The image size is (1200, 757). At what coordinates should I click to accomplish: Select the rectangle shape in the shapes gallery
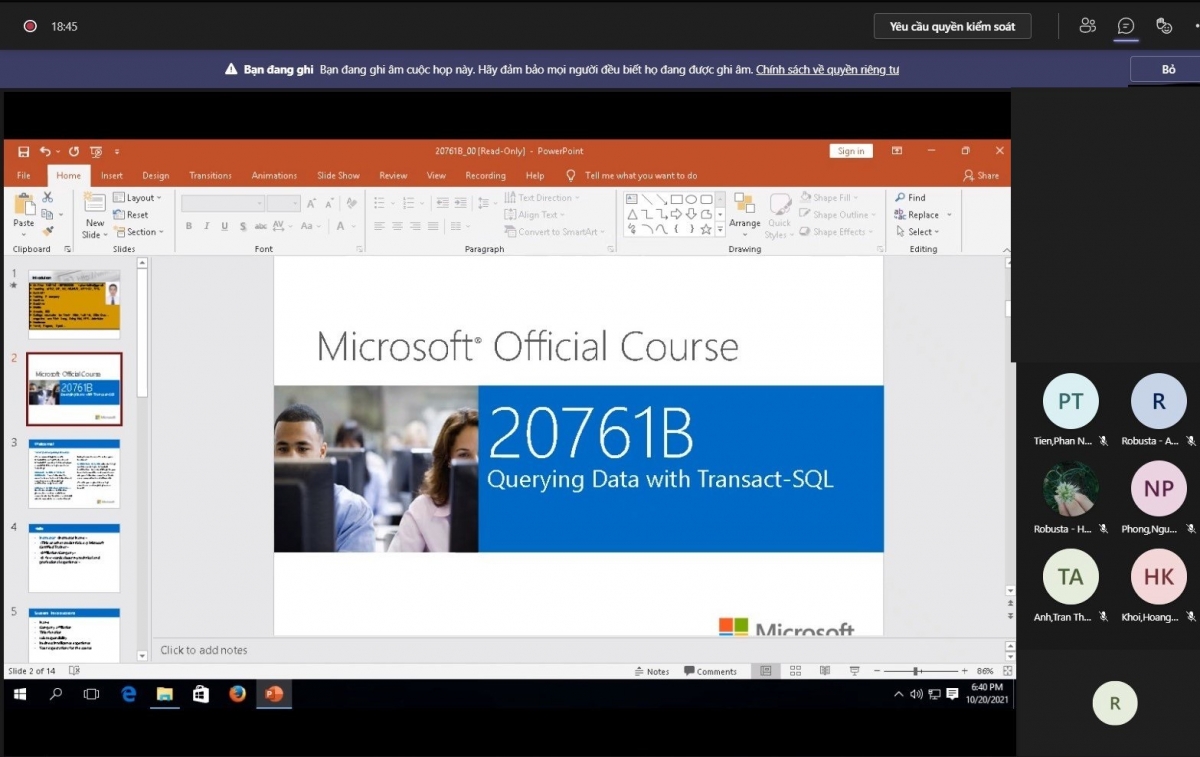tap(676, 199)
